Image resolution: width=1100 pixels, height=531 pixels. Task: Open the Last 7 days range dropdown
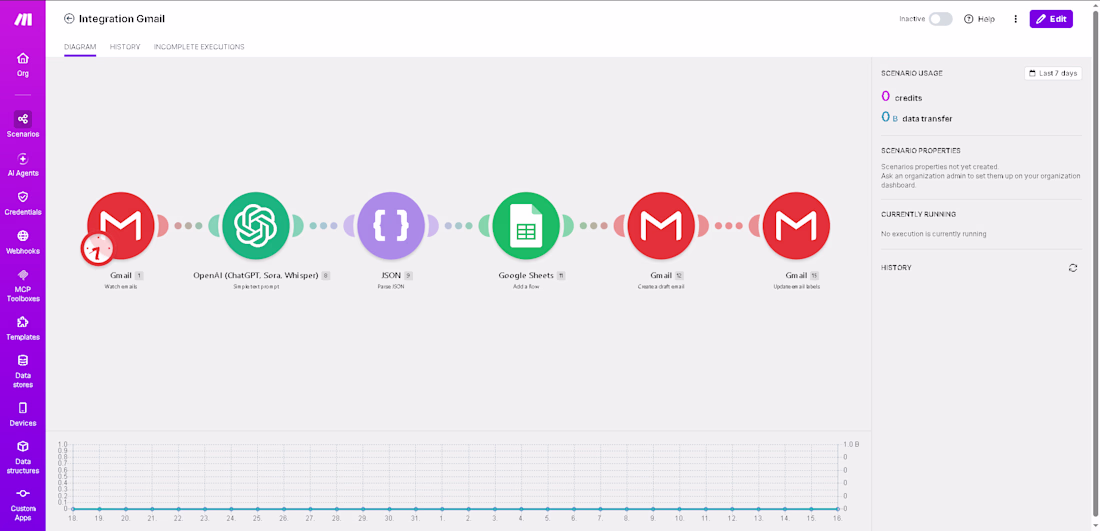1053,73
